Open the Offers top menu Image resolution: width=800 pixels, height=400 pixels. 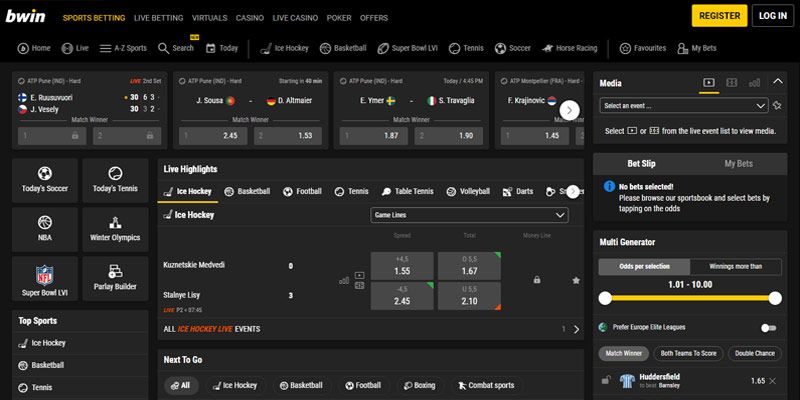[x=374, y=18]
